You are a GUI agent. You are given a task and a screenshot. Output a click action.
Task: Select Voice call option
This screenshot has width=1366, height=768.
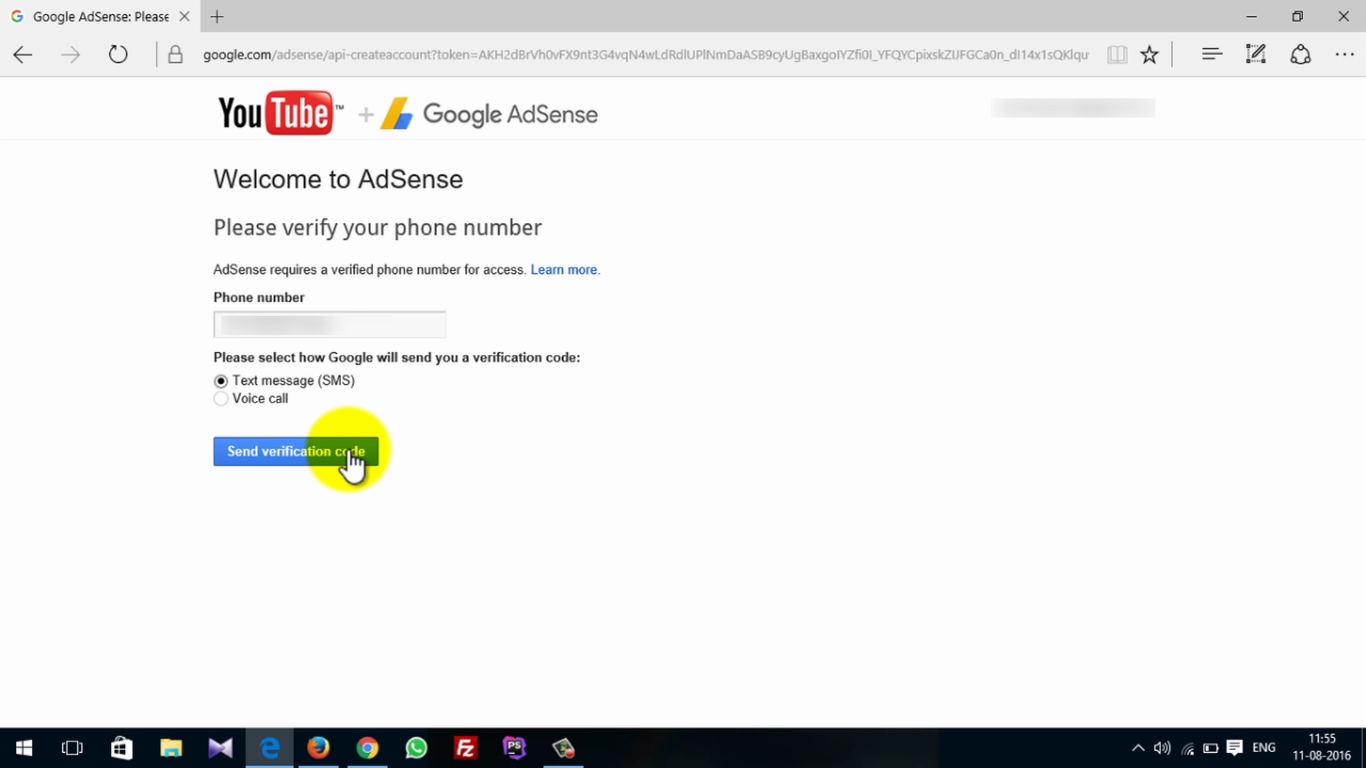click(221, 399)
